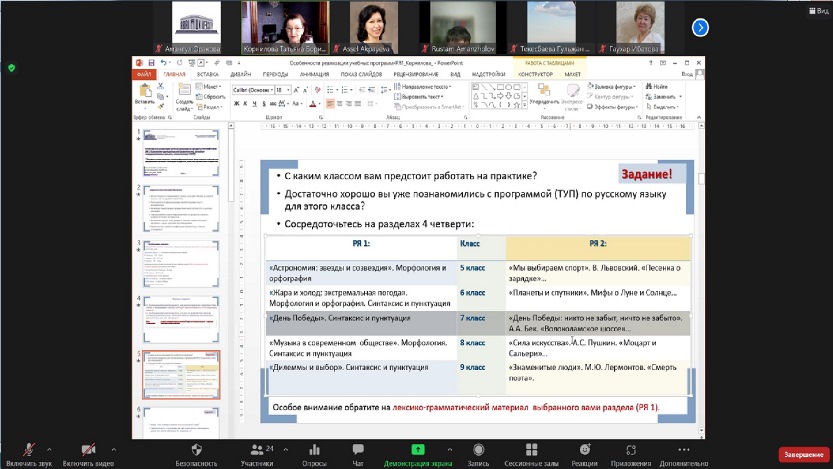Click the red Завершение button
Screen dimensions: 833x469
tap(803, 454)
